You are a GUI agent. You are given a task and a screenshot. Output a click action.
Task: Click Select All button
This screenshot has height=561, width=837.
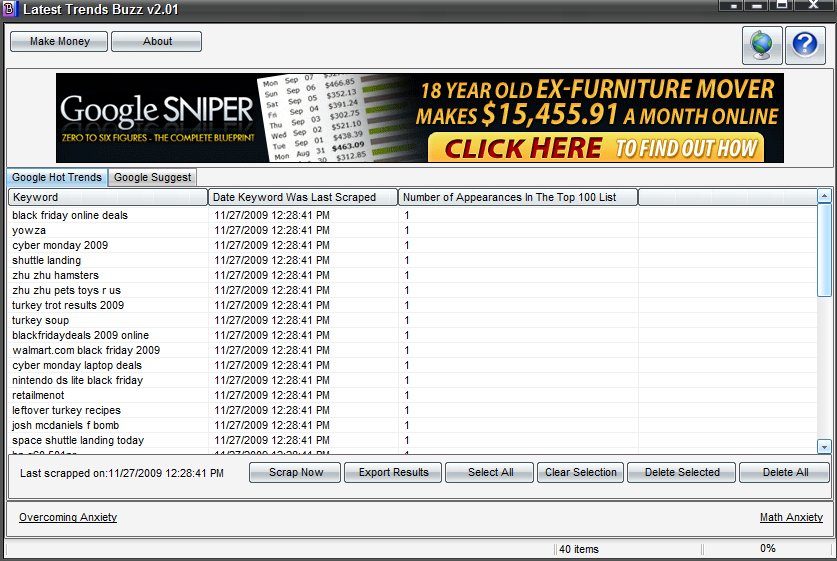coord(489,472)
